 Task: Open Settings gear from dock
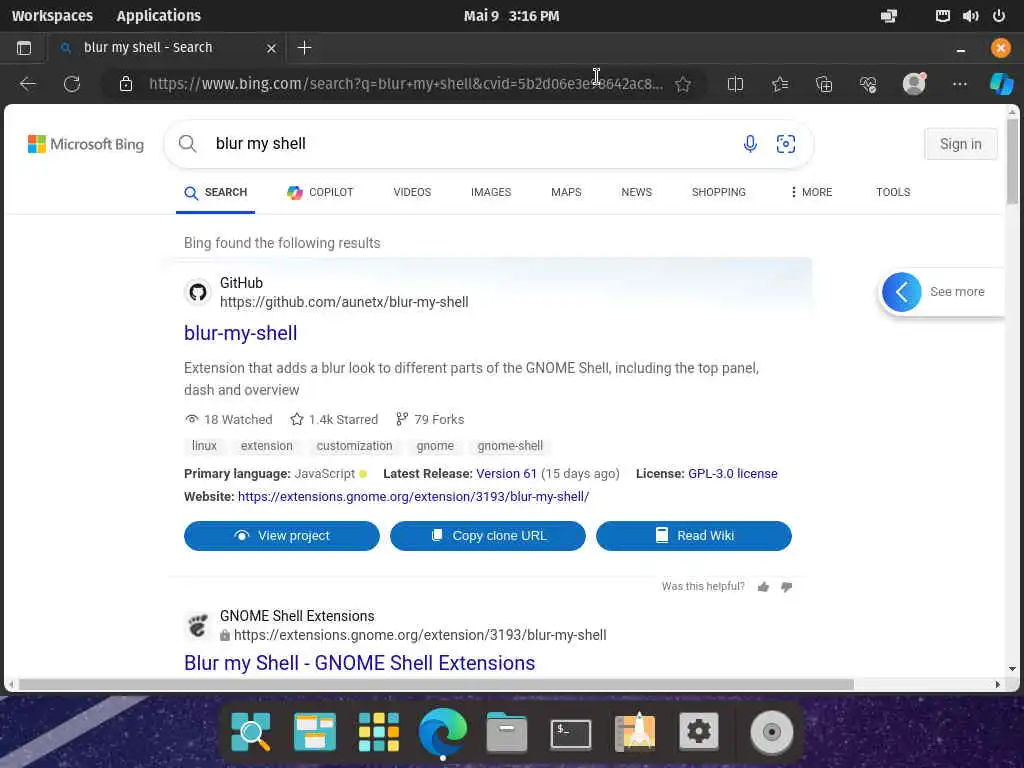pos(699,731)
